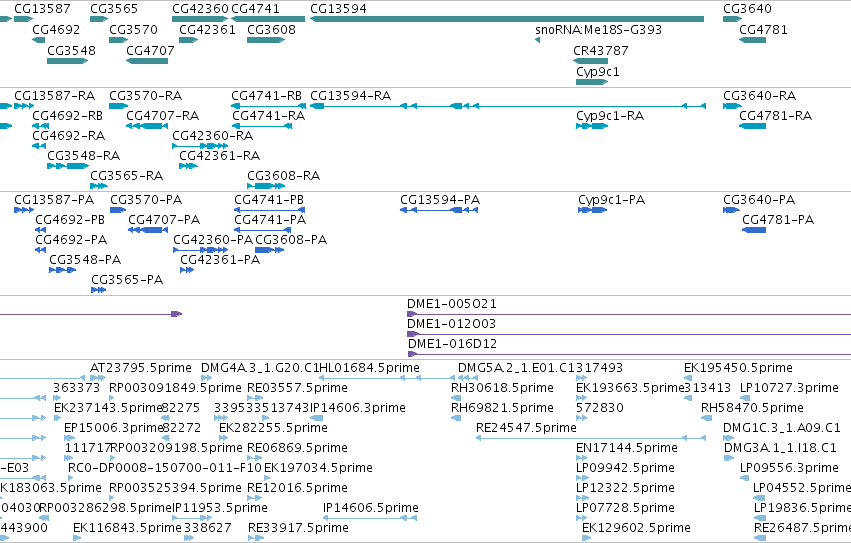The image size is (851, 543).
Task: Select transcript CG3548-RA label
Action: point(84,155)
